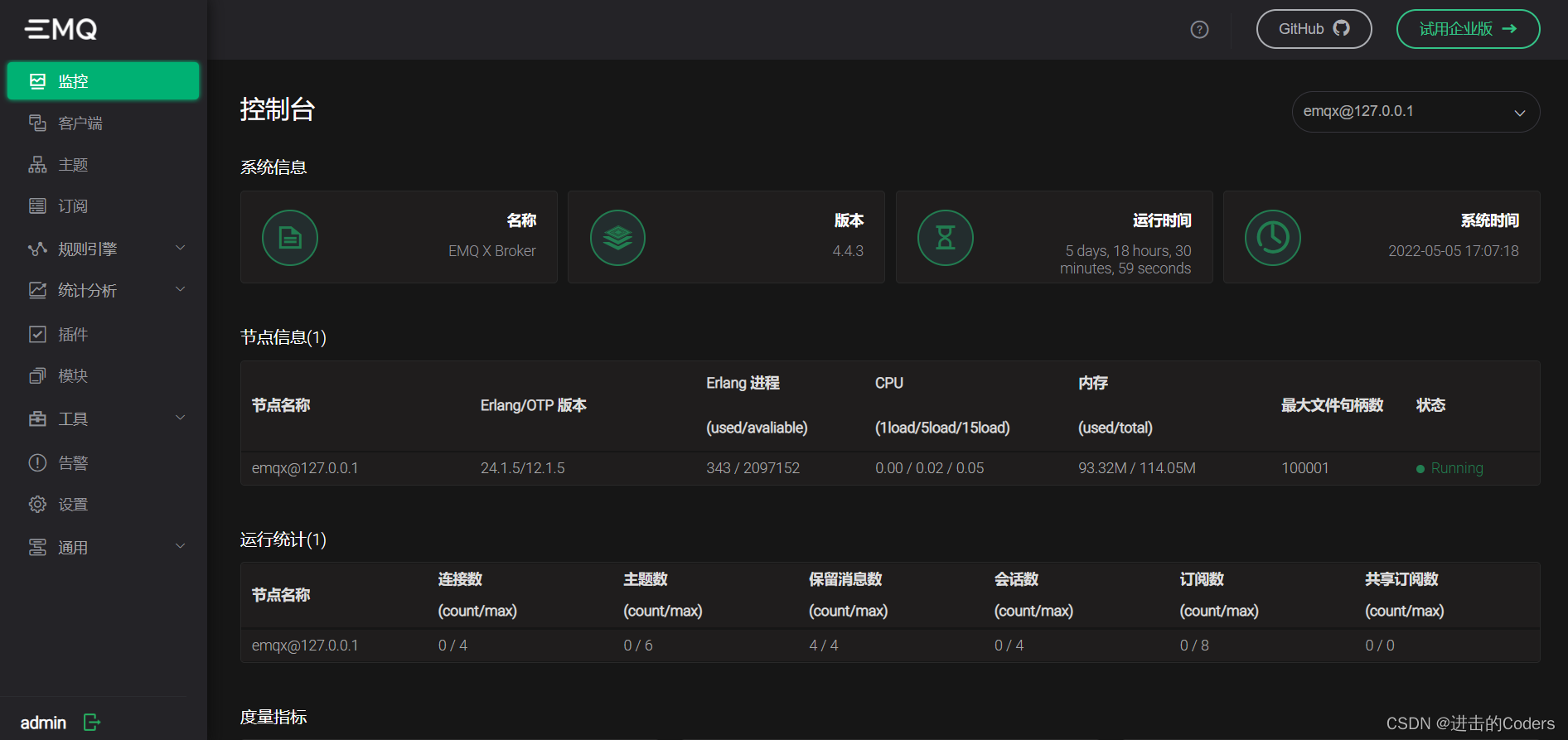
Task: Open the 订阅 menu item
Action: (x=103, y=206)
